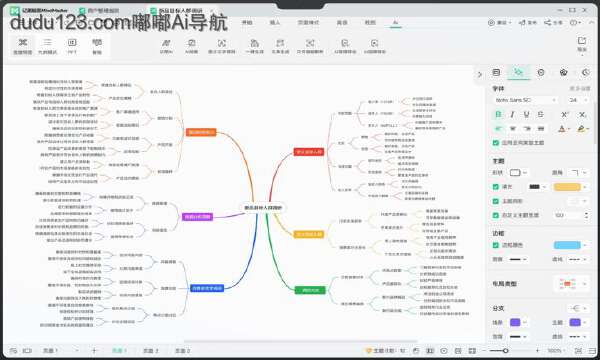Select the second page tab at bottom

[x=151, y=350]
